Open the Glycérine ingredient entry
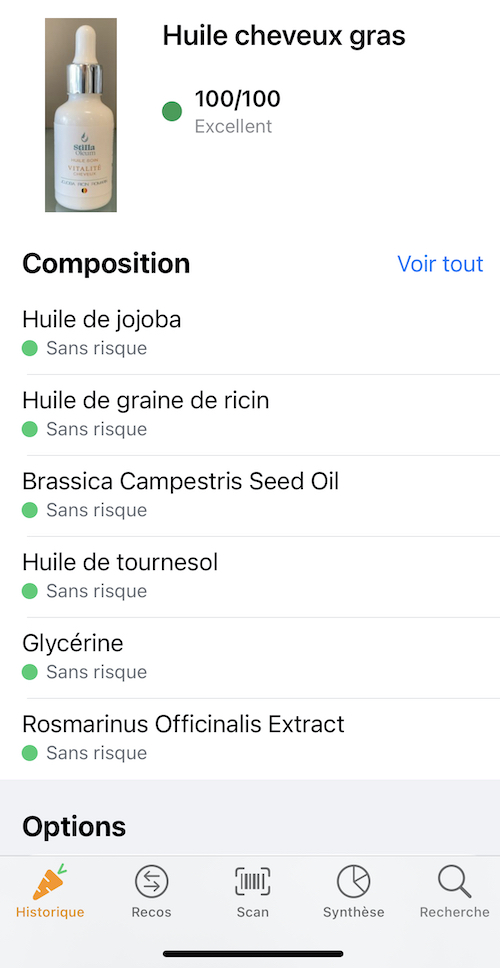Viewport: 500px width, 968px height. pyautogui.click(x=250, y=657)
